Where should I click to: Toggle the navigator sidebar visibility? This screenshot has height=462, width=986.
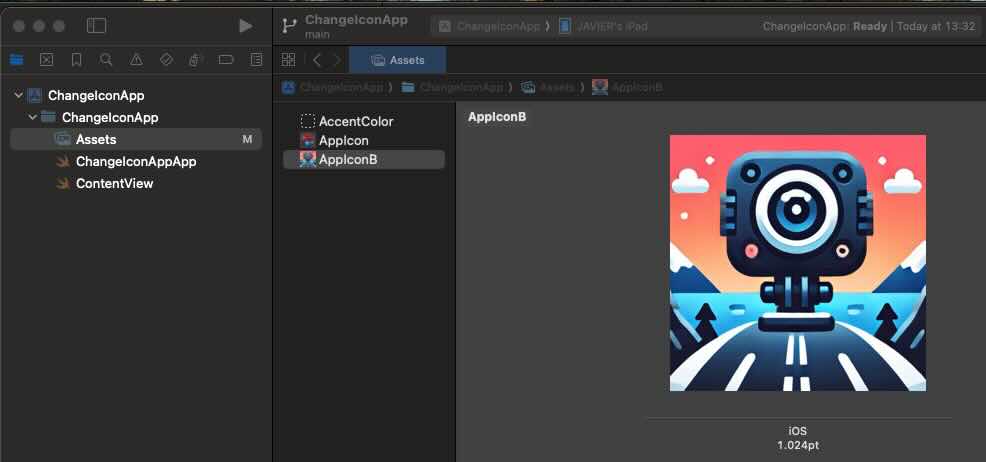96,26
